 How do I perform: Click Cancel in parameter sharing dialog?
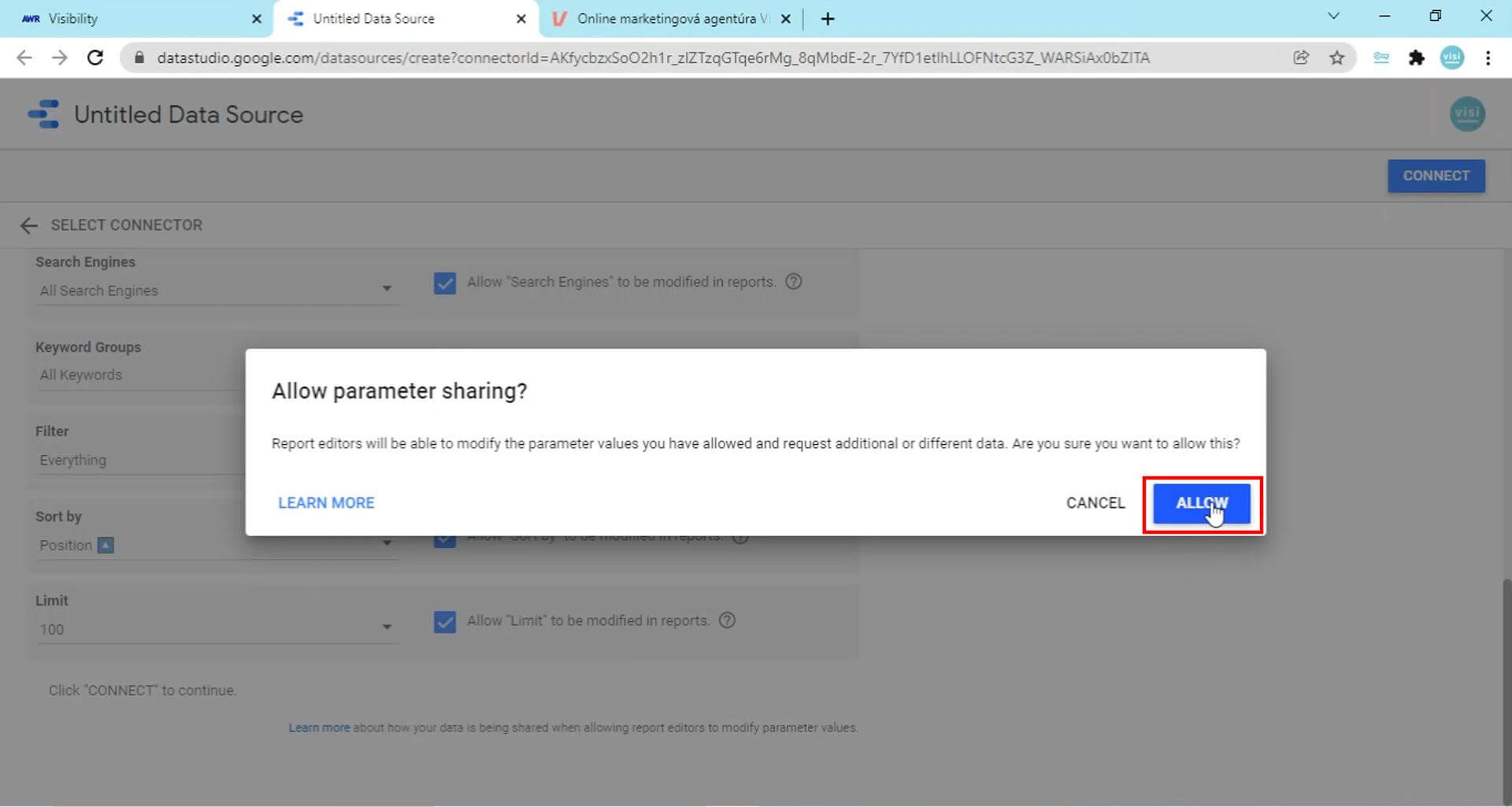pos(1095,503)
